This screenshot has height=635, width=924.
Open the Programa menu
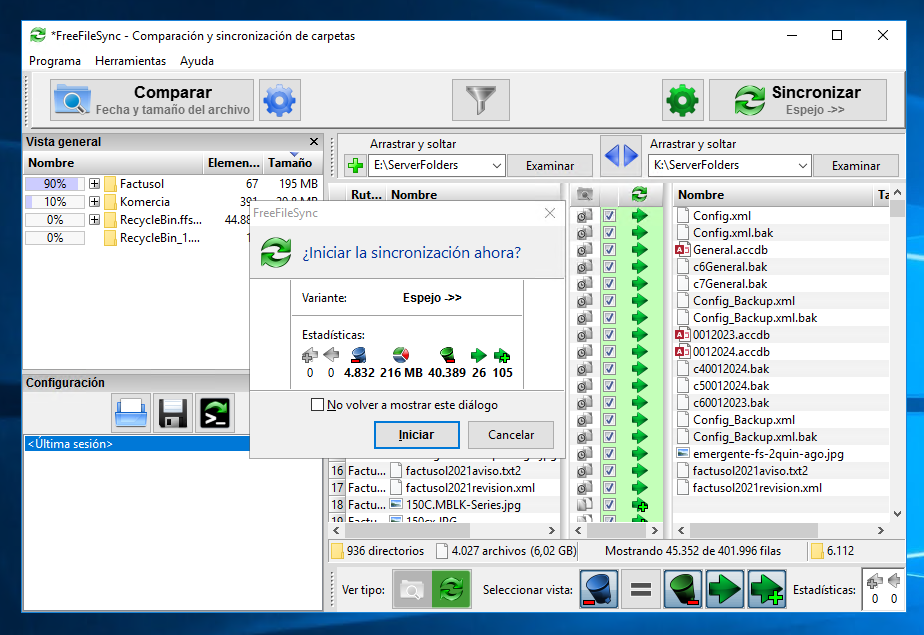point(55,61)
